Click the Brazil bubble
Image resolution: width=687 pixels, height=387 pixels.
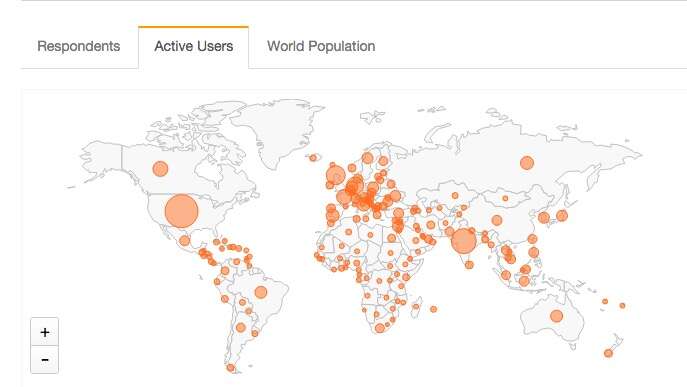[x=261, y=292]
